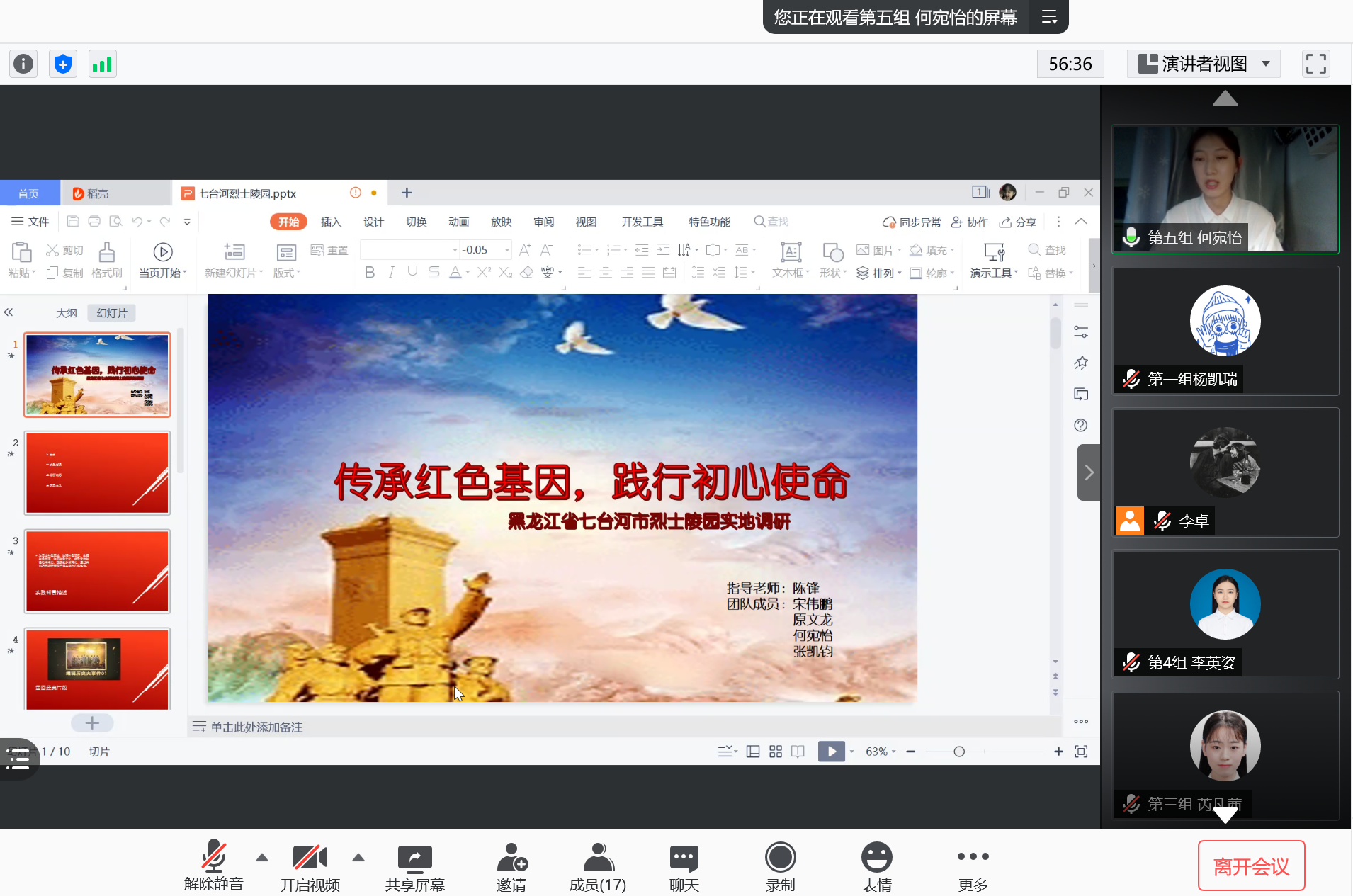Click zoom in plus button
Image resolution: width=1353 pixels, height=896 pixels.
1058,752
